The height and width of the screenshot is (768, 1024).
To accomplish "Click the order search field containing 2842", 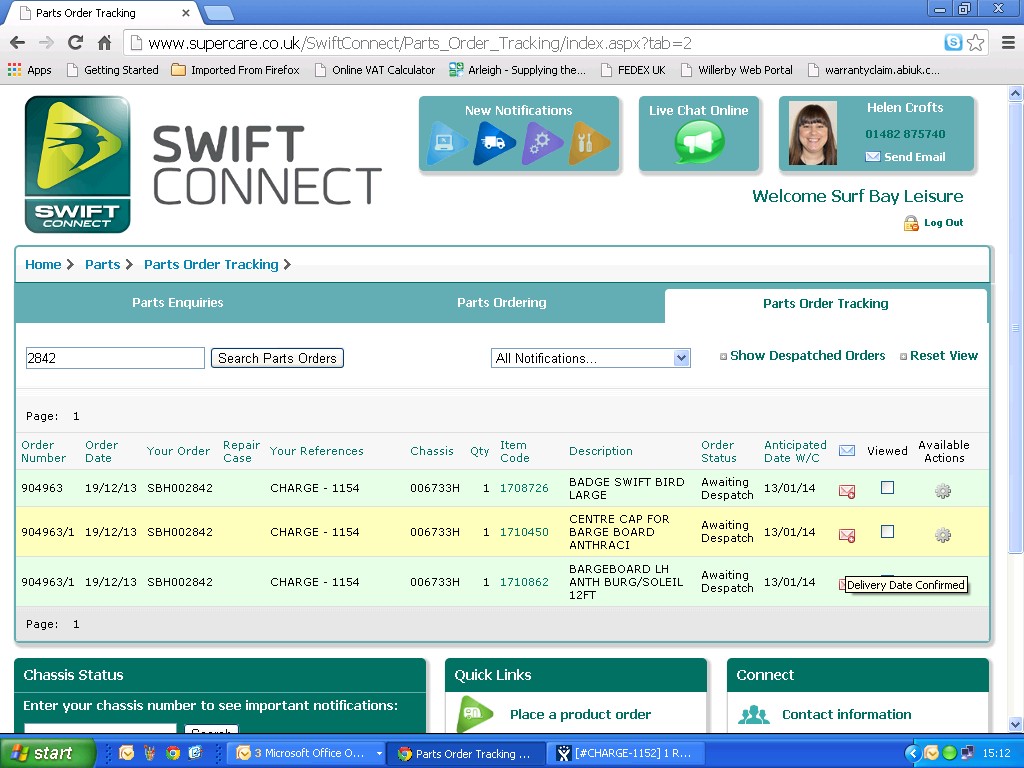I will [x=115, y=358].
